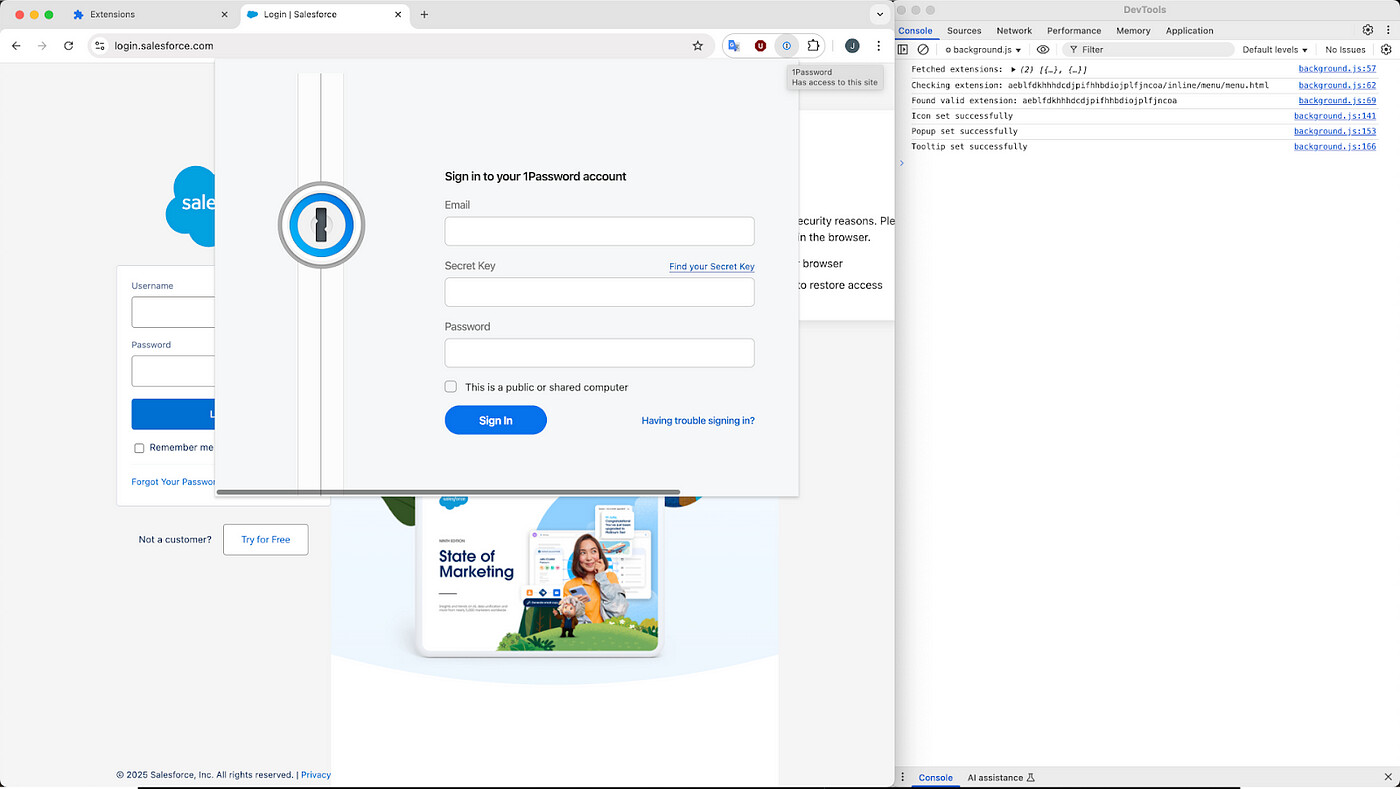Open the tab search dropdown arrow
Image resolution: width=1400 pixels, height=789 pixels.
point(880,15)
